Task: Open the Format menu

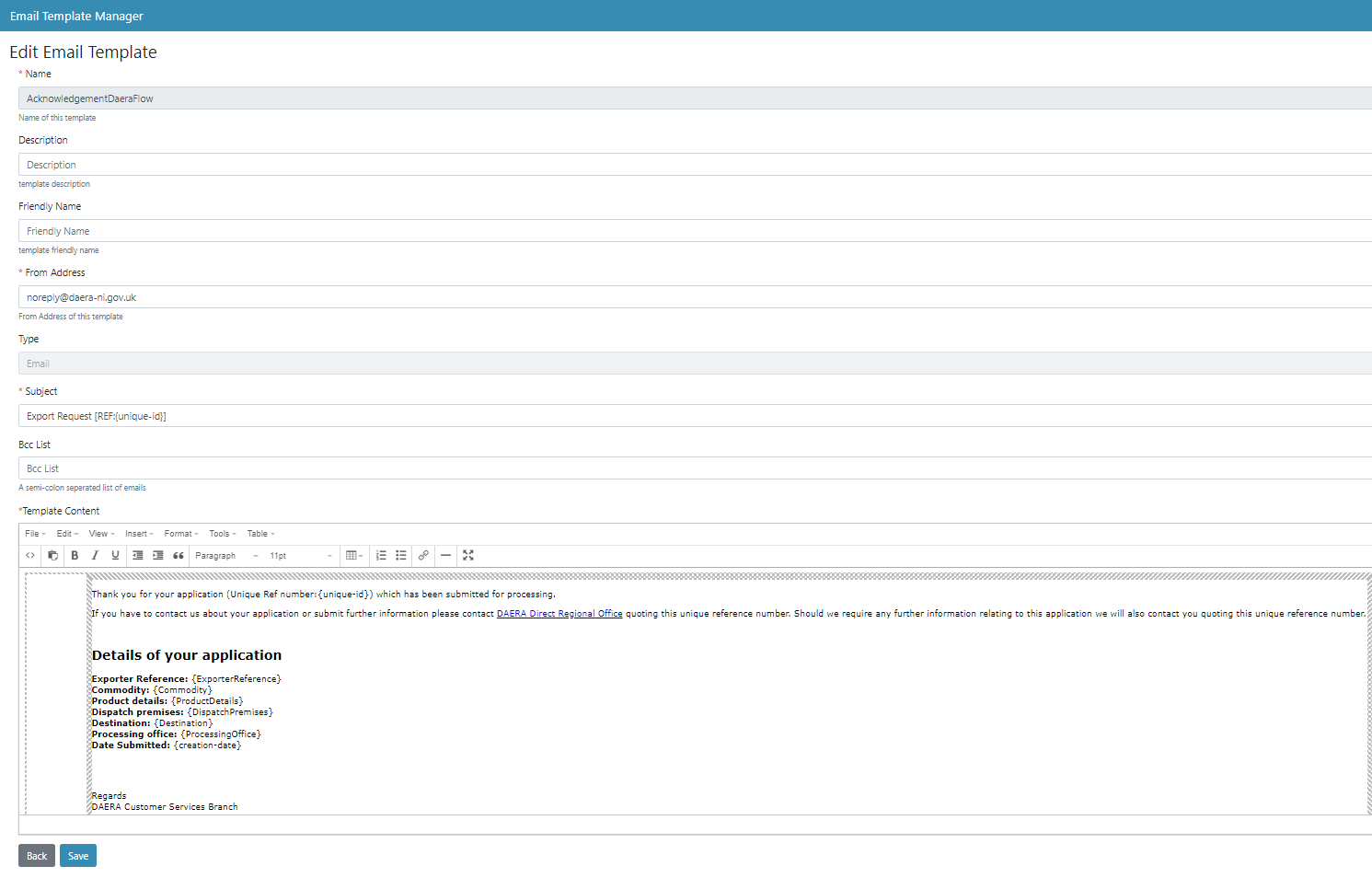Action: 180,534
